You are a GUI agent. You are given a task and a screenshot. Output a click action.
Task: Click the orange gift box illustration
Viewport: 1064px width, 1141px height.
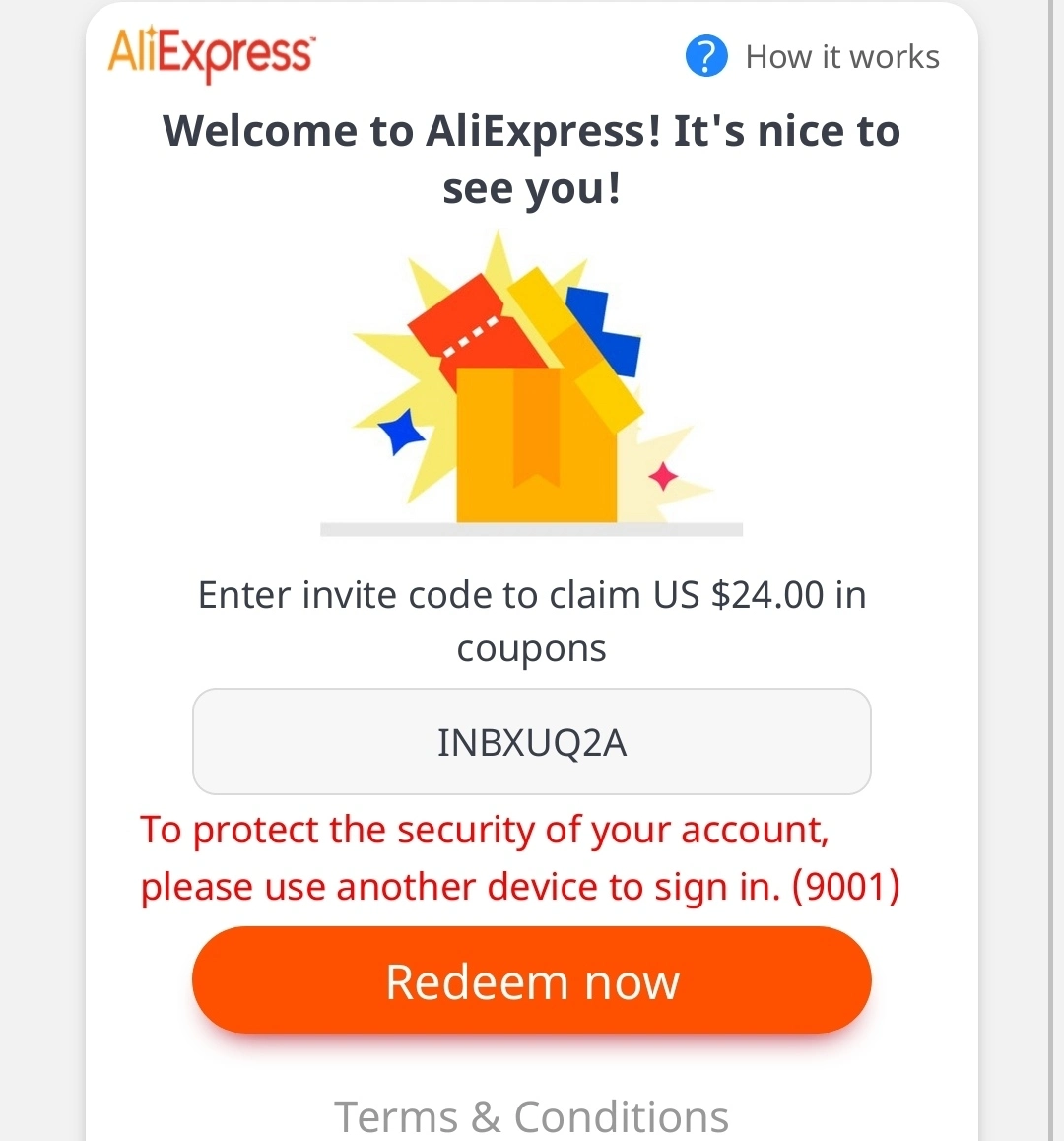coord(536,444)
